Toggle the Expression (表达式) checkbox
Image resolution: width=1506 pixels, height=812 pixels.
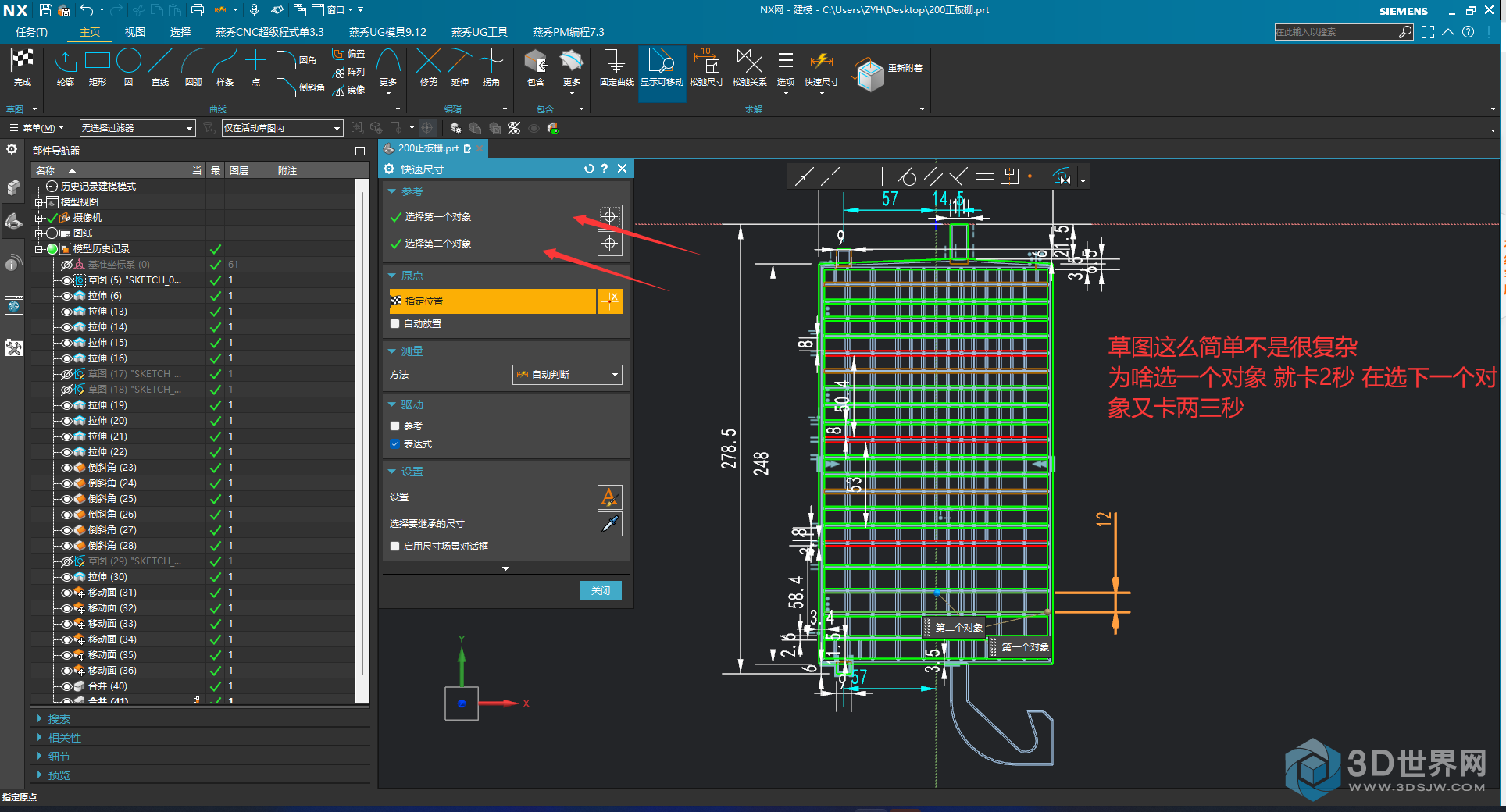395,443
